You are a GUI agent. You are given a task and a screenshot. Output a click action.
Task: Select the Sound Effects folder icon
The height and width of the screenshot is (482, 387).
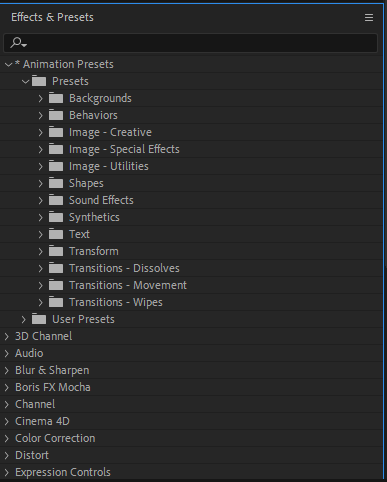[x=56, y=200]
